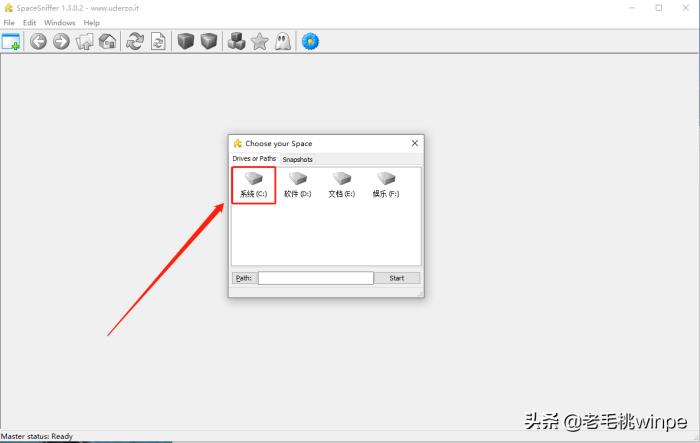
Task: Click the star tagging icon in toolbar
Action: click(259, 41)
